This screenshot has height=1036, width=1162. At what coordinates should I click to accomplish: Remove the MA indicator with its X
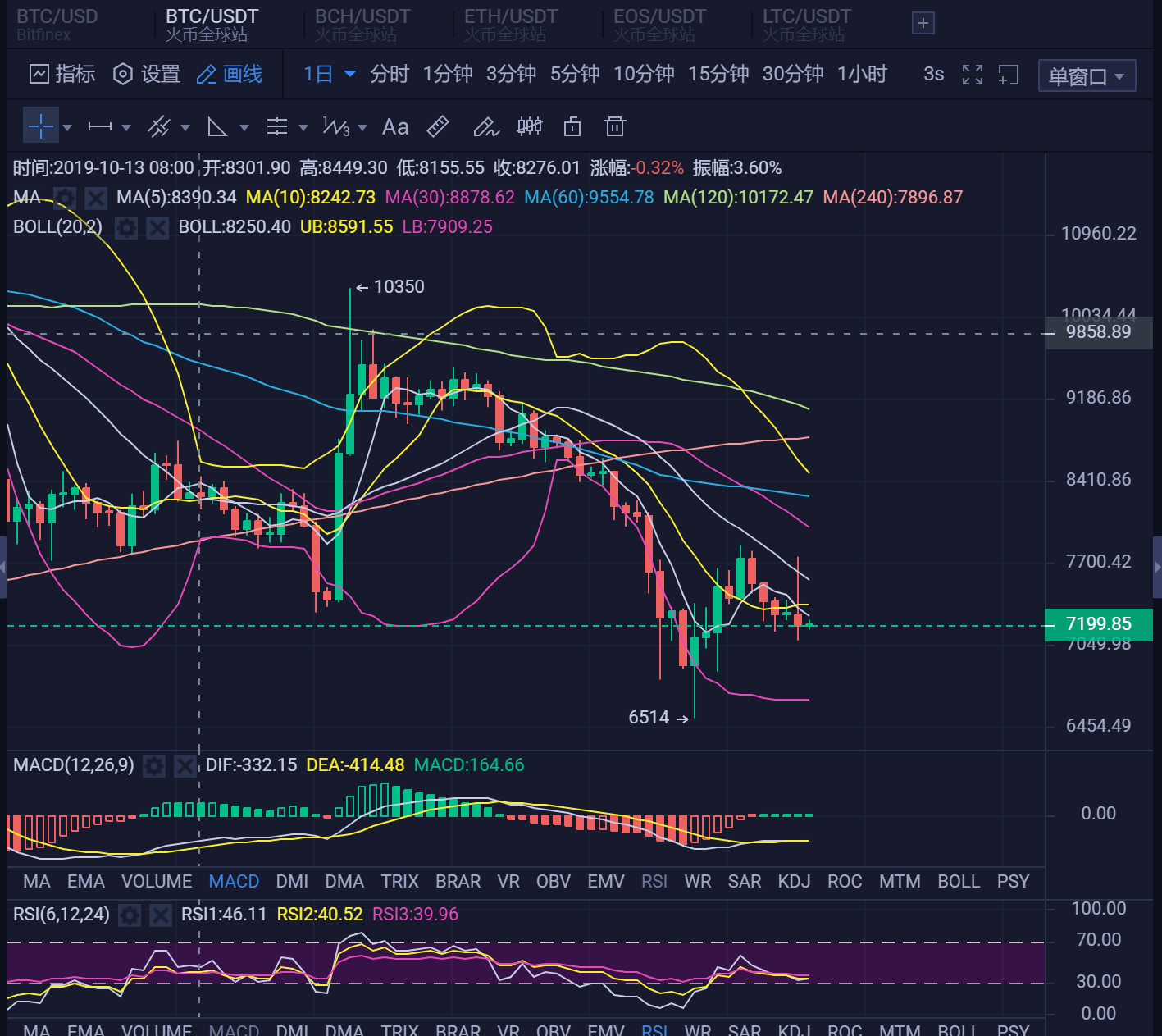tap(96, 198)
